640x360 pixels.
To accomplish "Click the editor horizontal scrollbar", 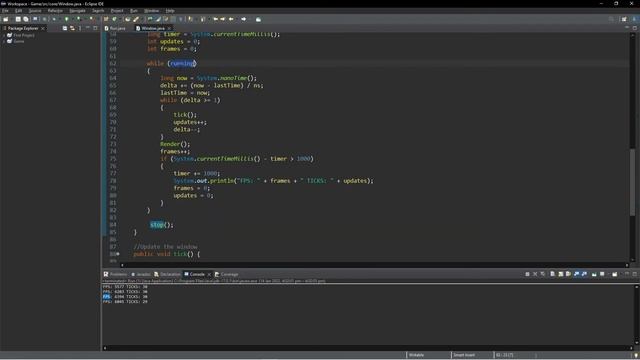I will [x=373, y=265].
